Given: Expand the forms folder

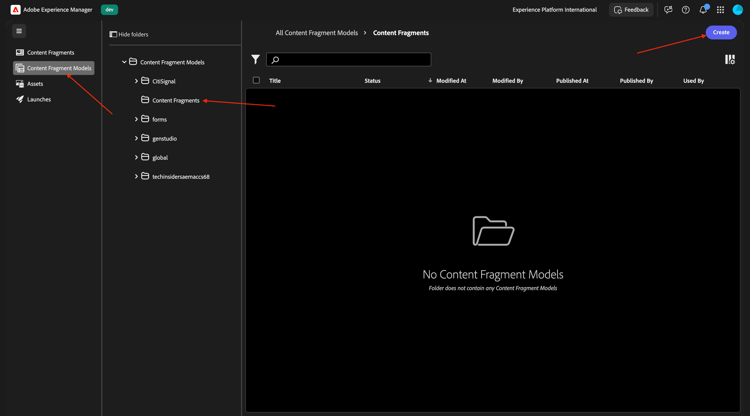Looking at the screenshot, I should [136, 119].
